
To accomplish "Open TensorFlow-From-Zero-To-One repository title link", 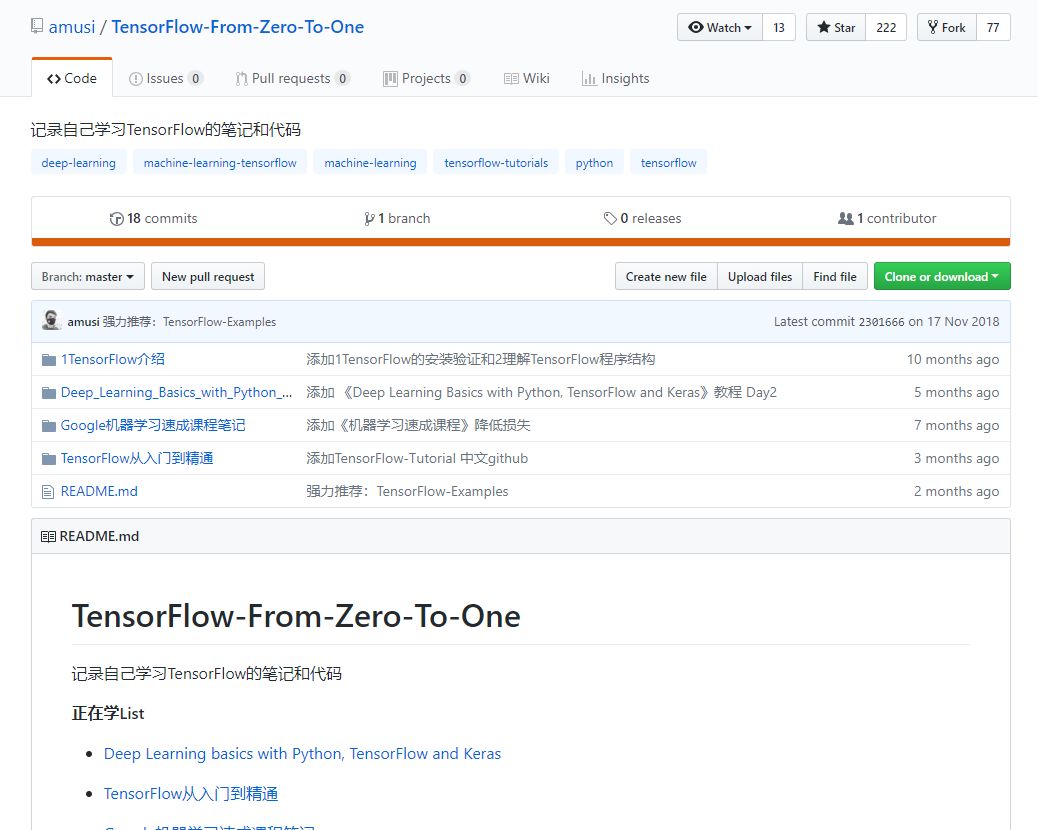I will pos(238,27).
